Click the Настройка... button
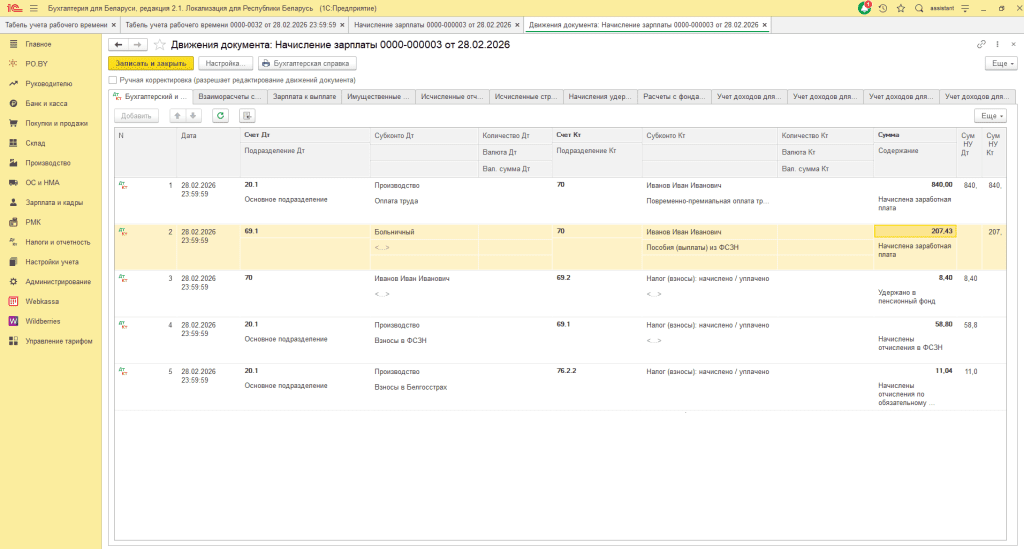1024x549 pixels. [225, 62]
